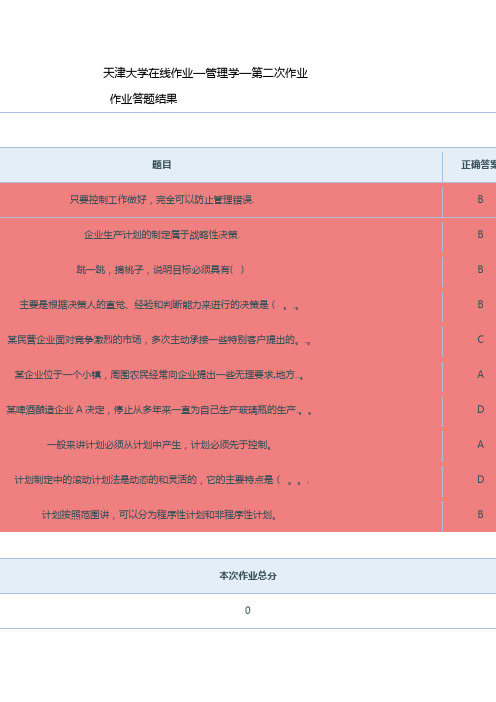Select question 某民营企业面对竞争激烈的市场
Screen dimensions: 496x702
159,340
